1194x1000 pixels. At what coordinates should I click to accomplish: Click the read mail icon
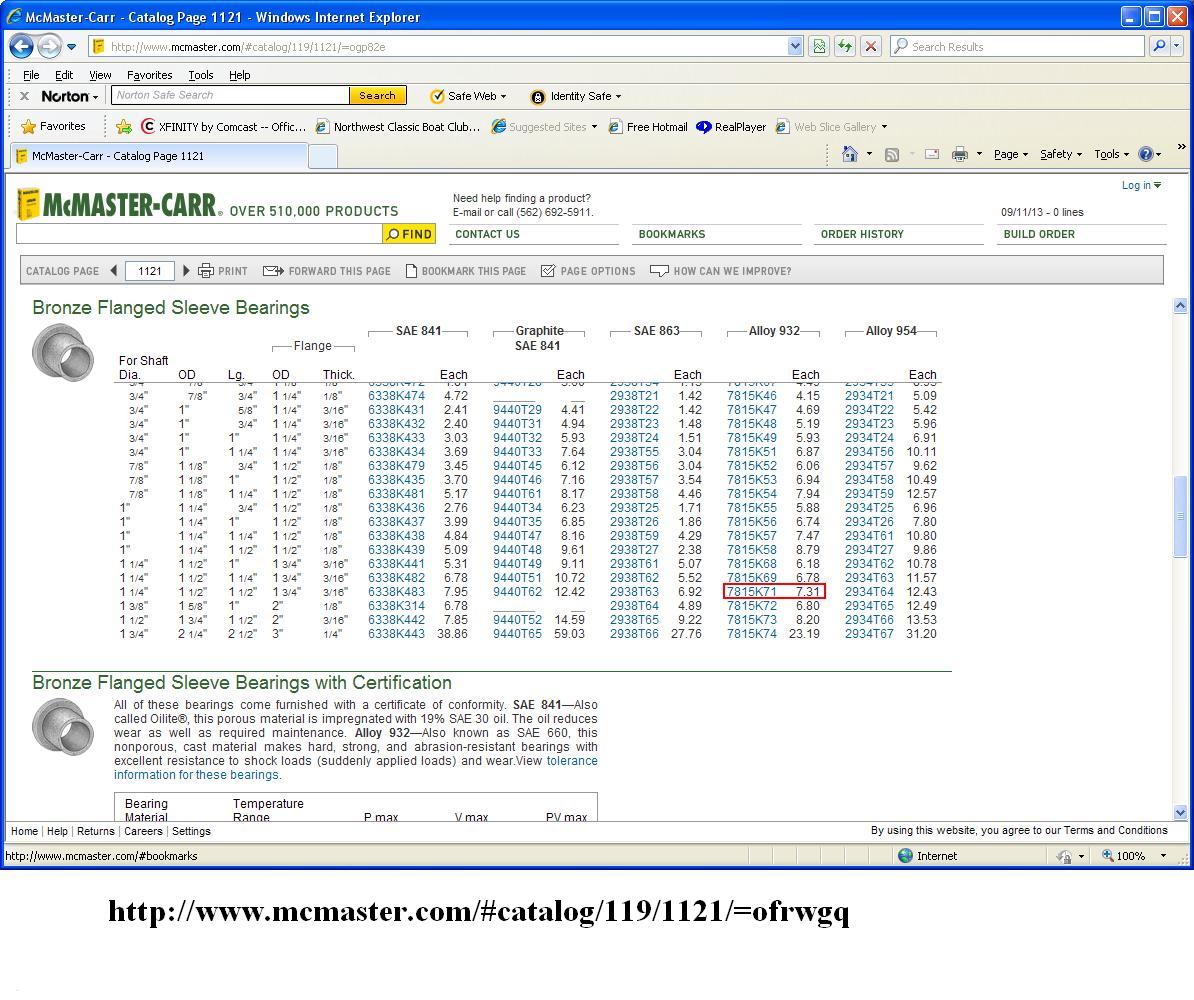pos(932,154)
